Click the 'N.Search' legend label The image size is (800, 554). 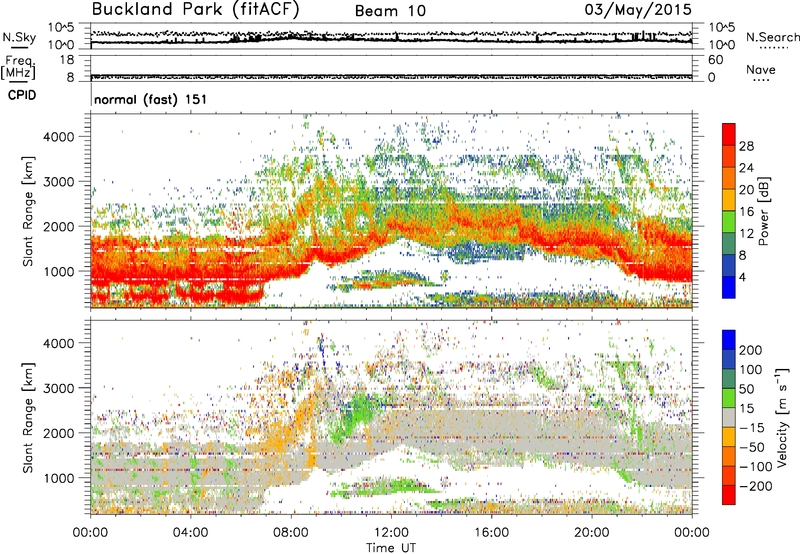point(772,37)
